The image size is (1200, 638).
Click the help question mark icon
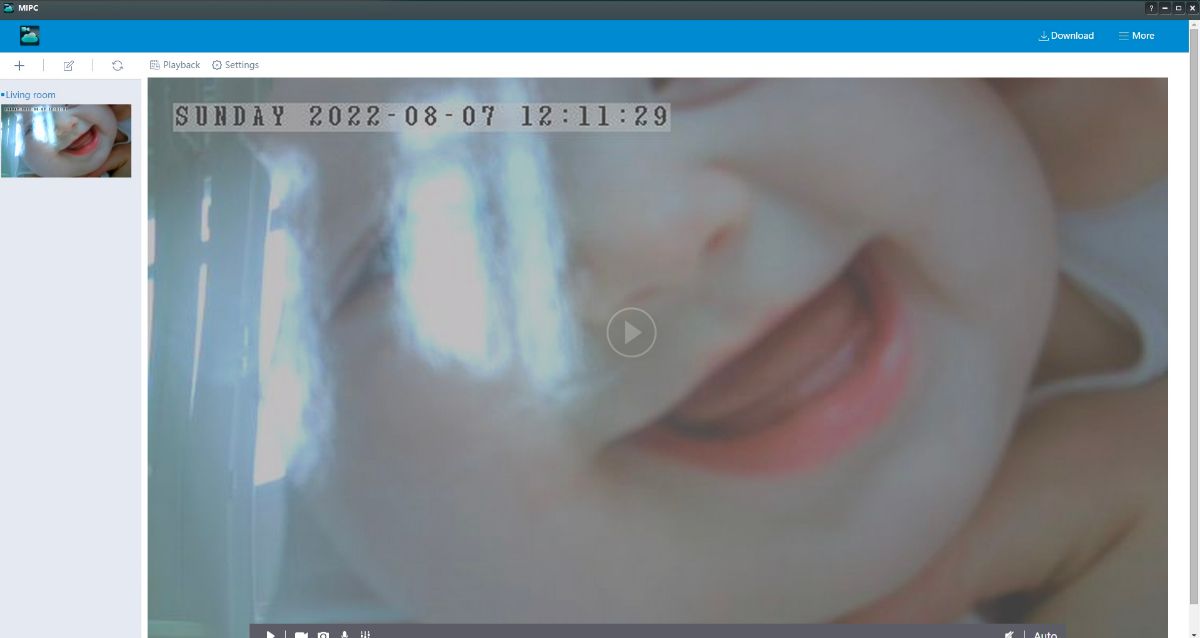pos(1151,8)
